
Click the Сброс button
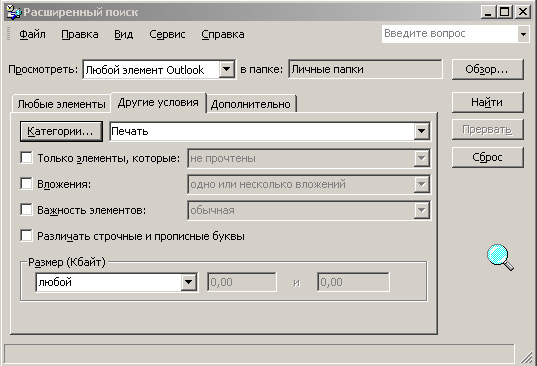(487, 157)
